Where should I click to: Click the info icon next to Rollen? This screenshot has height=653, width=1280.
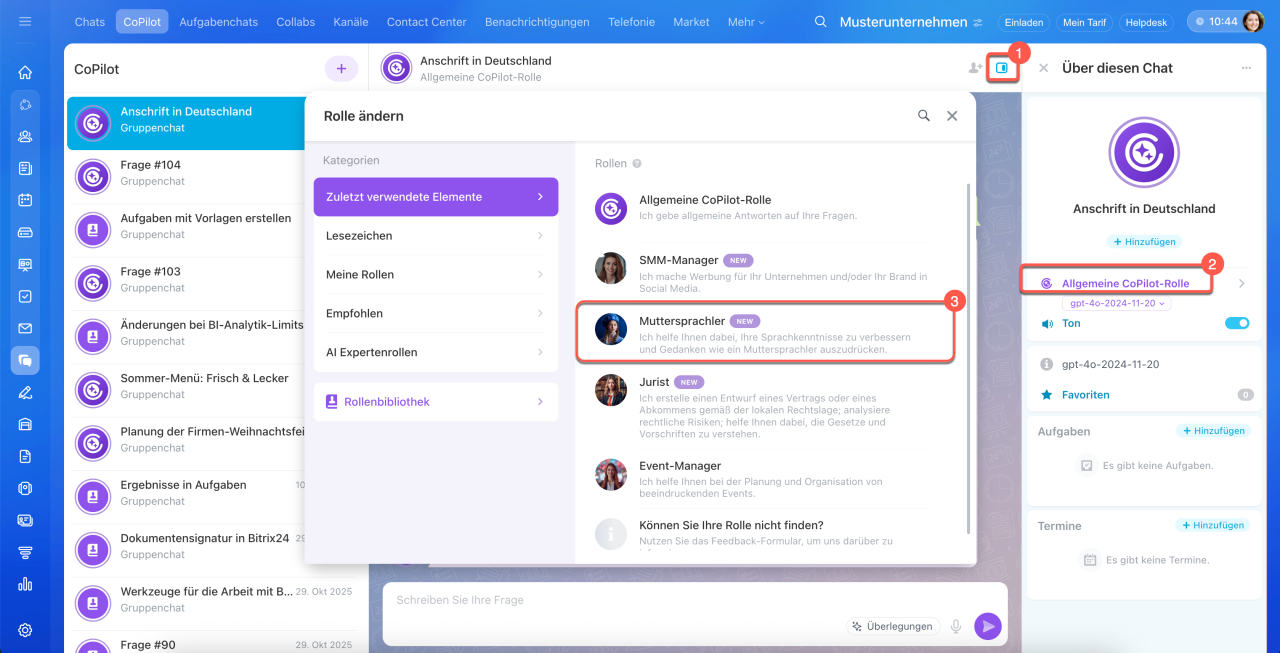tap(637, 164)
